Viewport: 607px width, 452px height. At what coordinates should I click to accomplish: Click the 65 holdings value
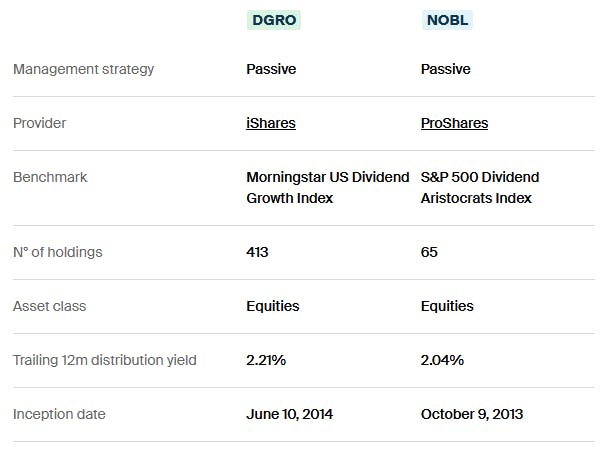click(430, 252)
